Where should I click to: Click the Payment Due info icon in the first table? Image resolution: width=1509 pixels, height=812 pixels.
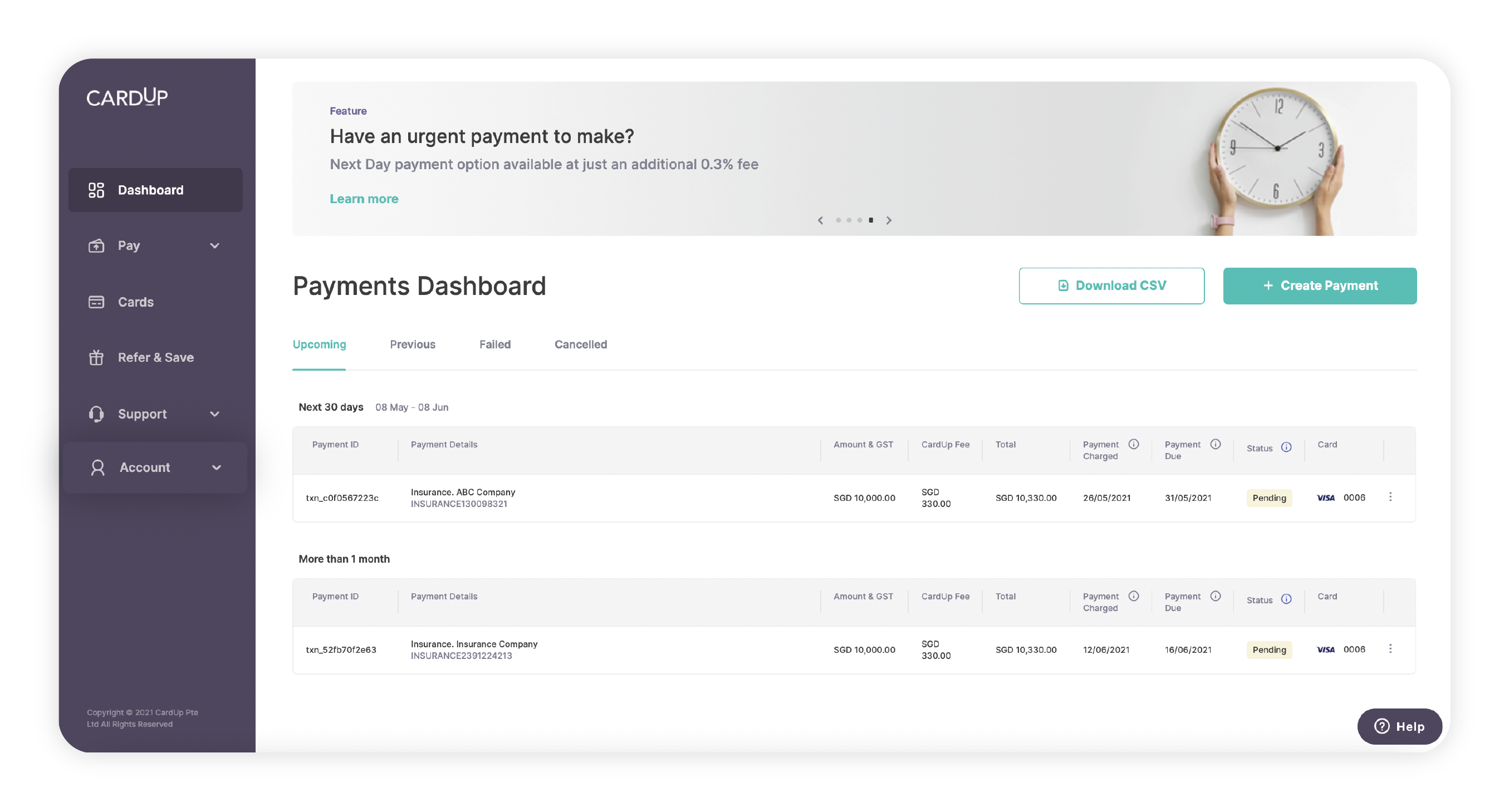point(1216,444)
